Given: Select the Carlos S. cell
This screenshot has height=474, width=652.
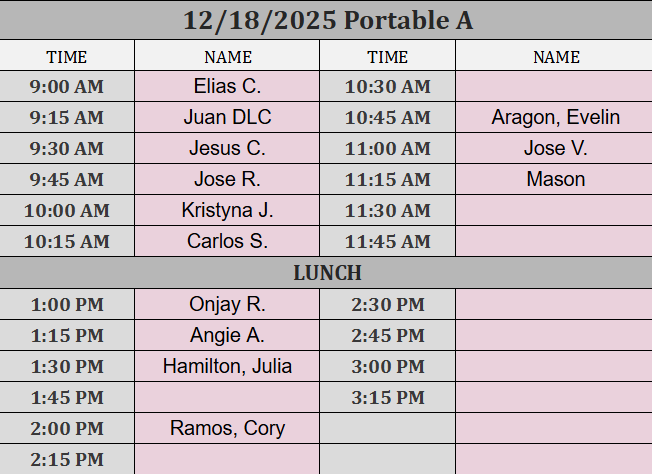Looking at the screenshot, I should click(x=227, y=242).
